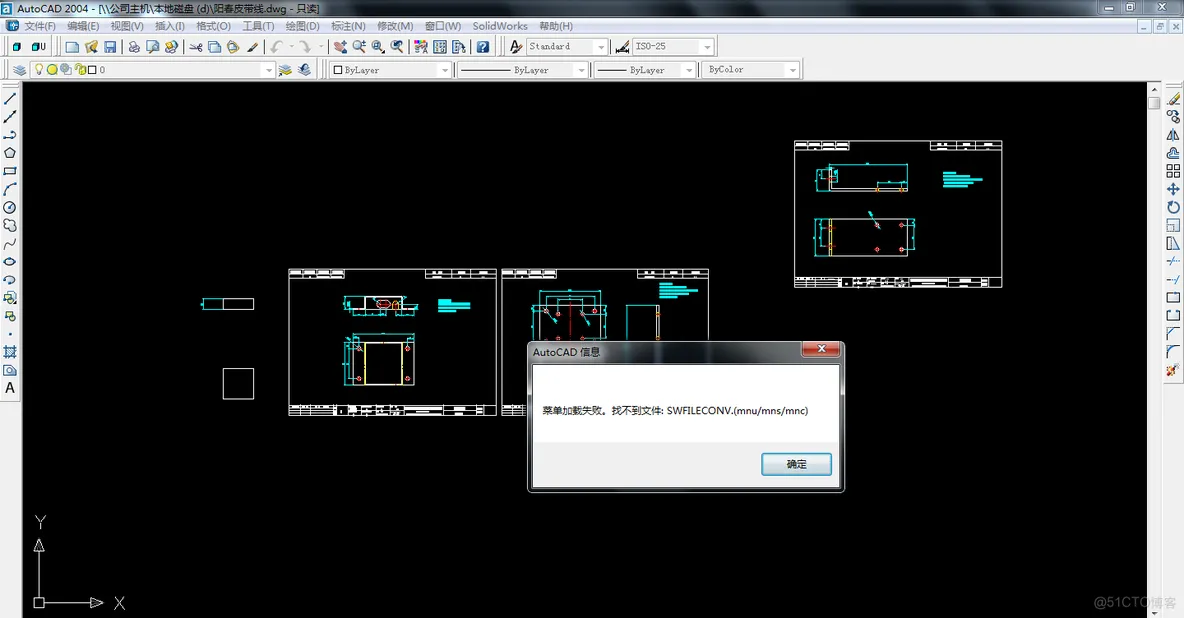Screen dimensions: 1184x618
Task: Activate the Zoom Realtime icon
Action: (359, 47)
